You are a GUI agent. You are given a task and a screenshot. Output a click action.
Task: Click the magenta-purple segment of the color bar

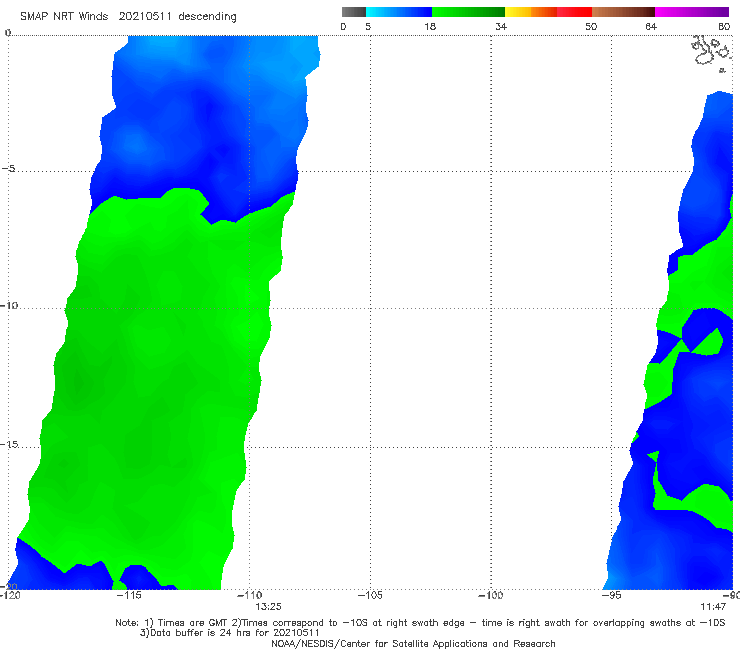(x=692, y=12)
